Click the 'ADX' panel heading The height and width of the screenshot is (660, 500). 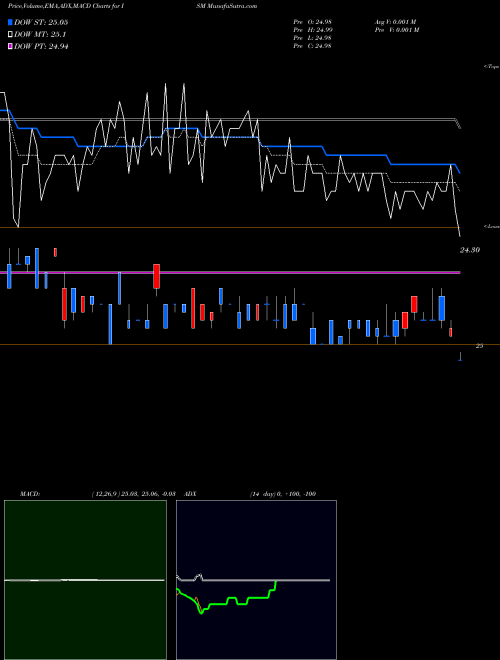(x=190, y=494)
